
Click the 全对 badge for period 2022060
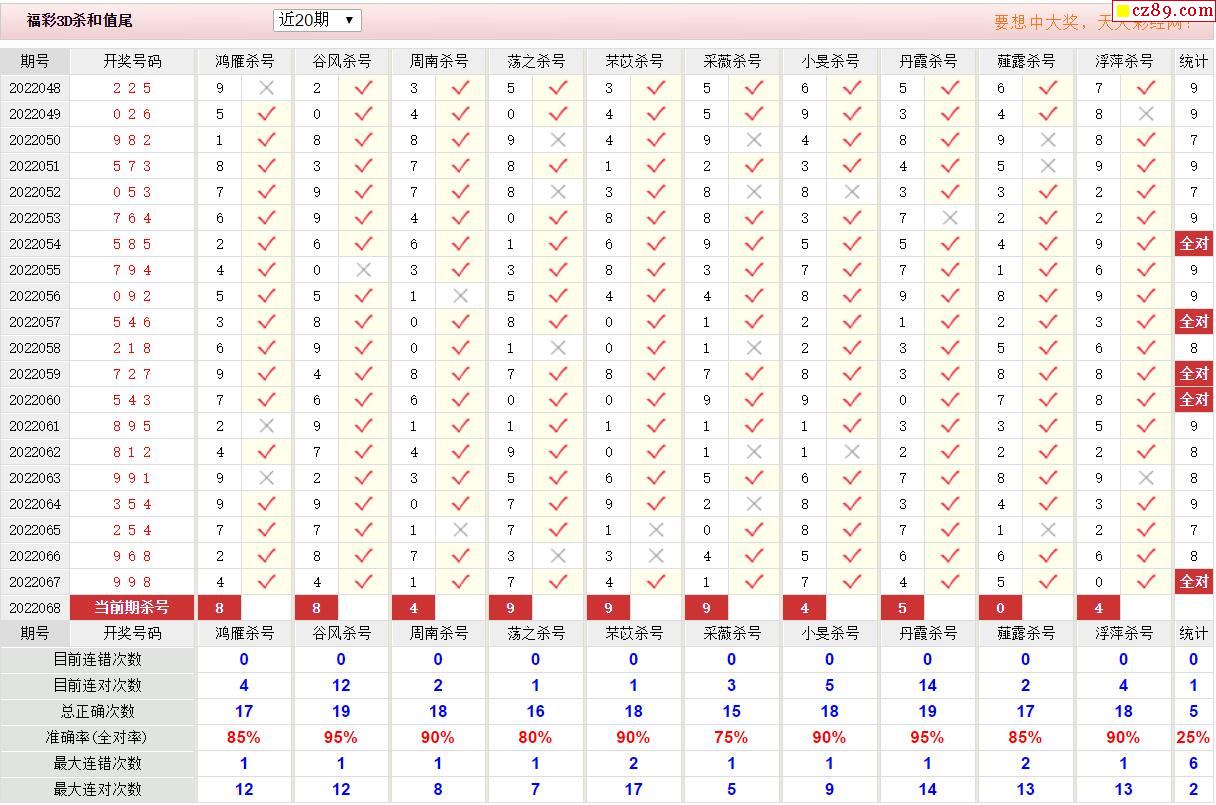pos(1194,400)
